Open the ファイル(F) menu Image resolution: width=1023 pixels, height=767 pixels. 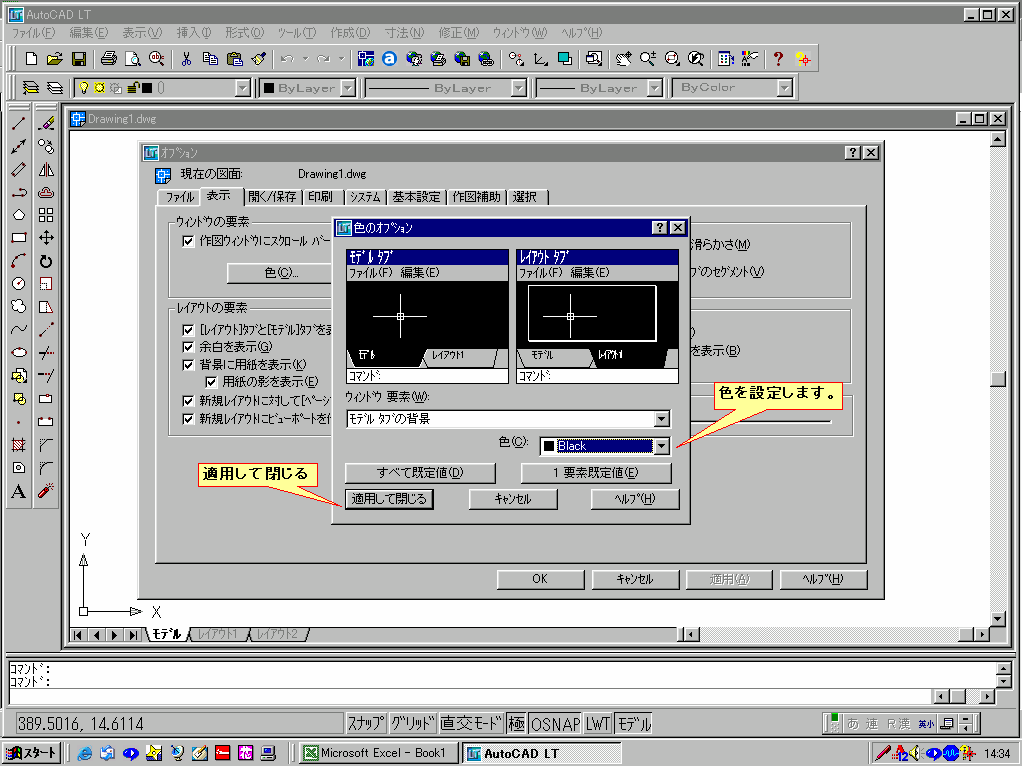click(33, 33)
